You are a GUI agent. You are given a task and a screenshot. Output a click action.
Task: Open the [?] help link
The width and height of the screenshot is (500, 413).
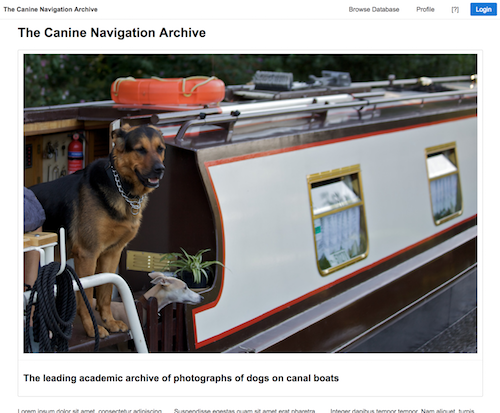click(x=455, y=10)
